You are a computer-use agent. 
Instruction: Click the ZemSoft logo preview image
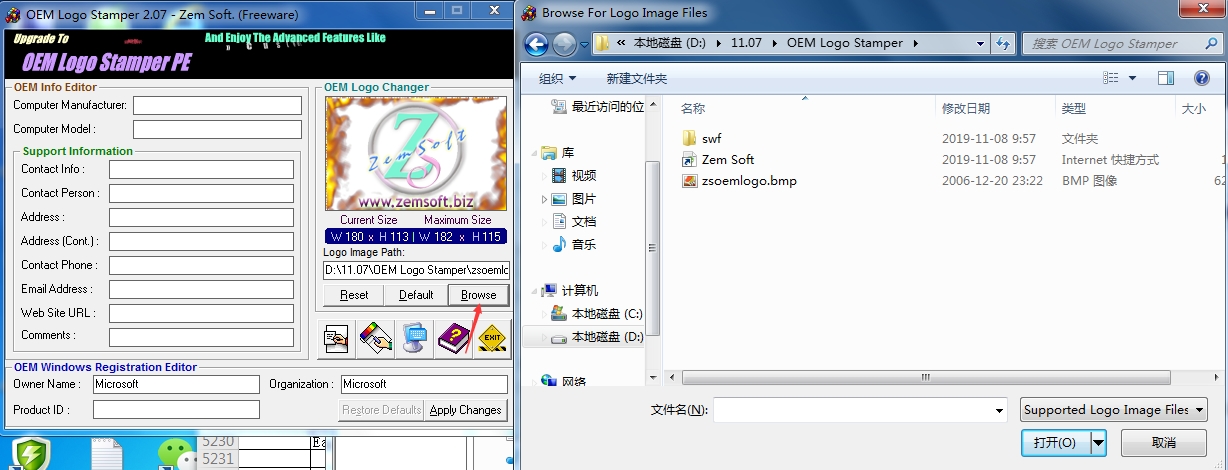pyautogui.click(x=416, y=154)
